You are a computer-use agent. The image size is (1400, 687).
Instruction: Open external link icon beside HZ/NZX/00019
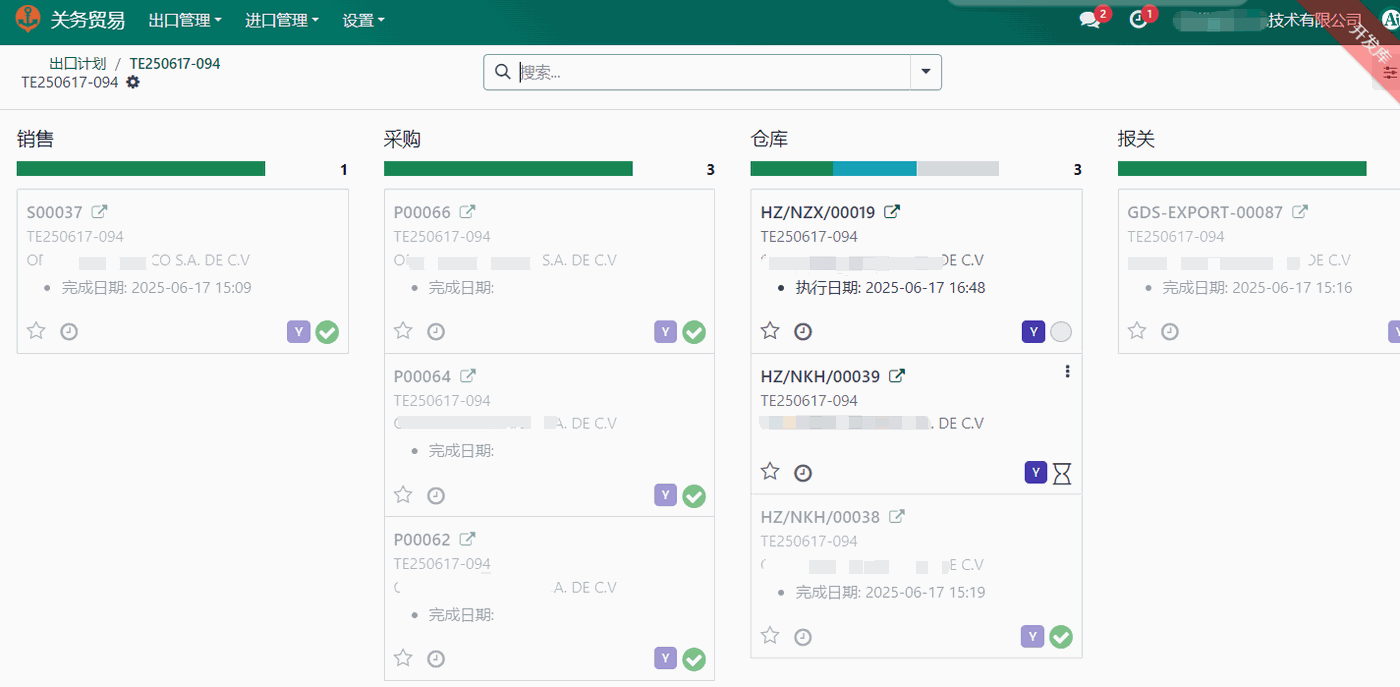892,212
